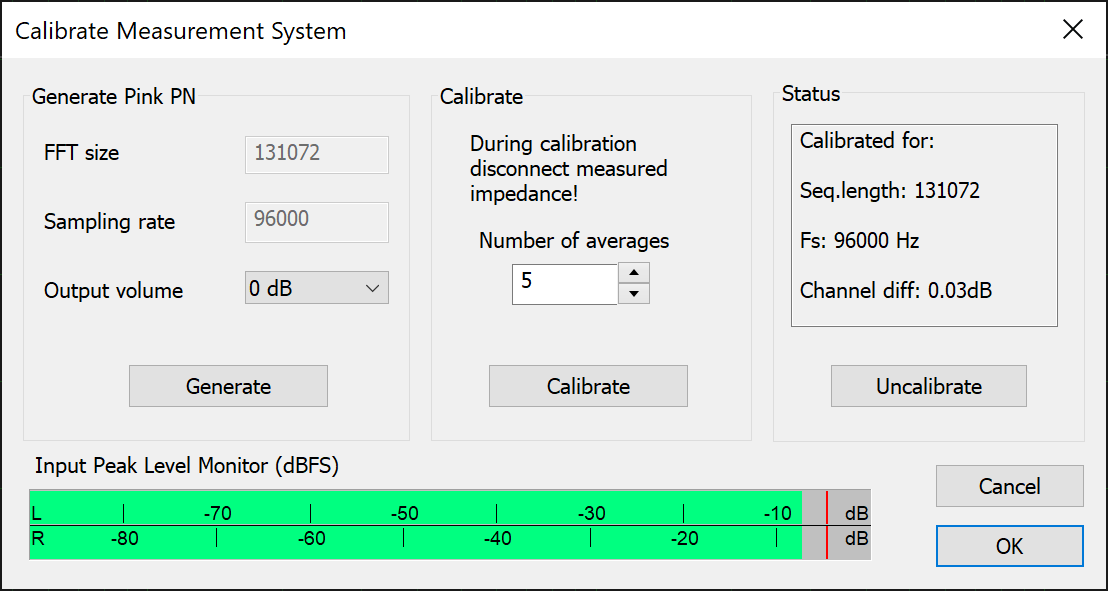Open the Output volume dropdown
Viewport: 1108px width, 591px height.
316,289
